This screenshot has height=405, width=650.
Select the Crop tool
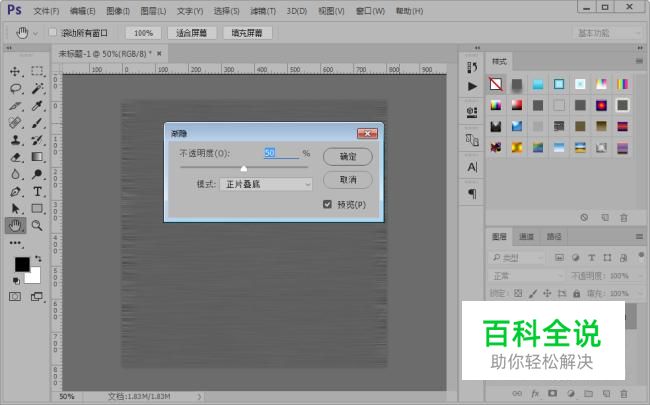point(15,106)
